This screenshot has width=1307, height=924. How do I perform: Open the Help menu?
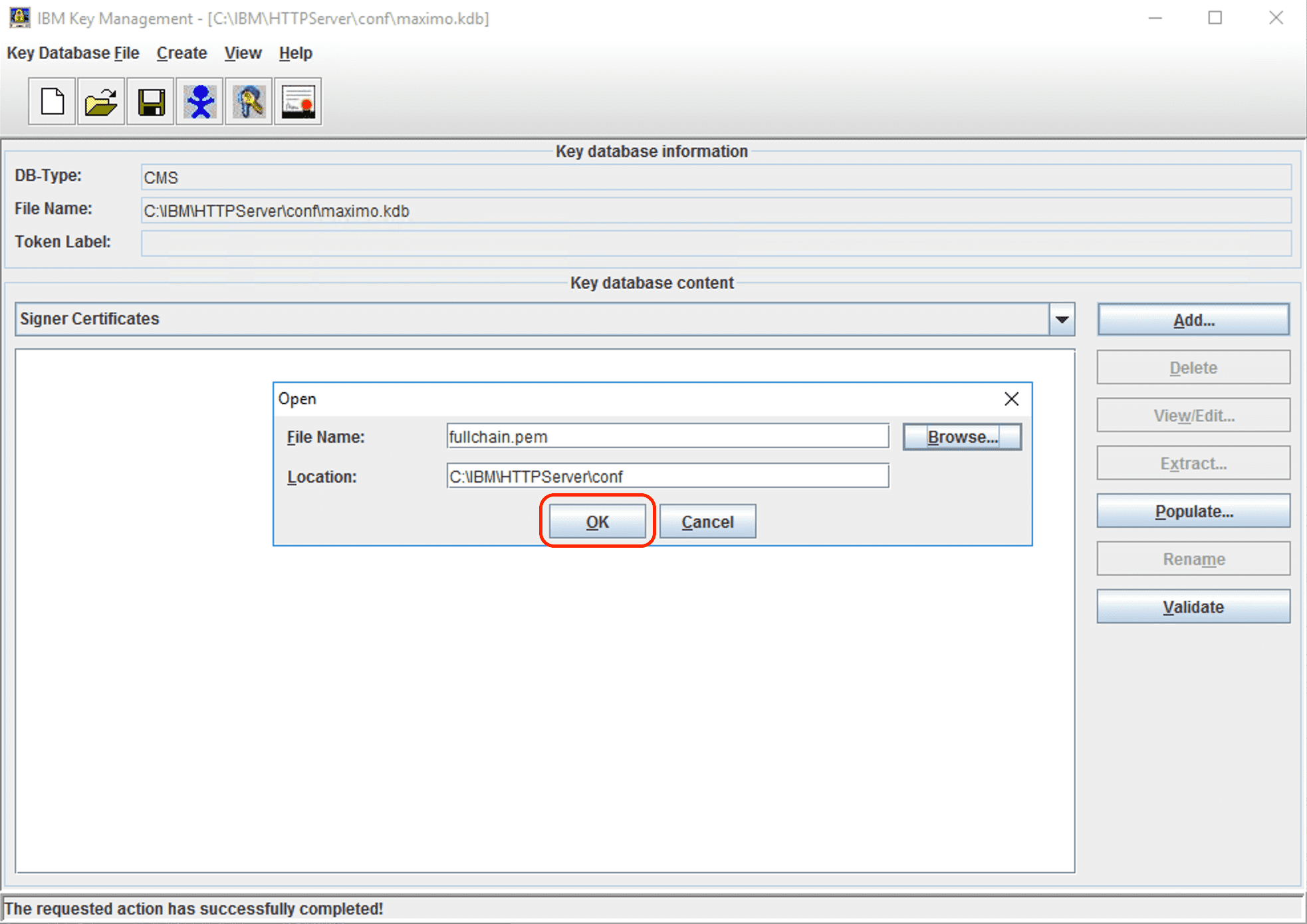click(296, 53)
